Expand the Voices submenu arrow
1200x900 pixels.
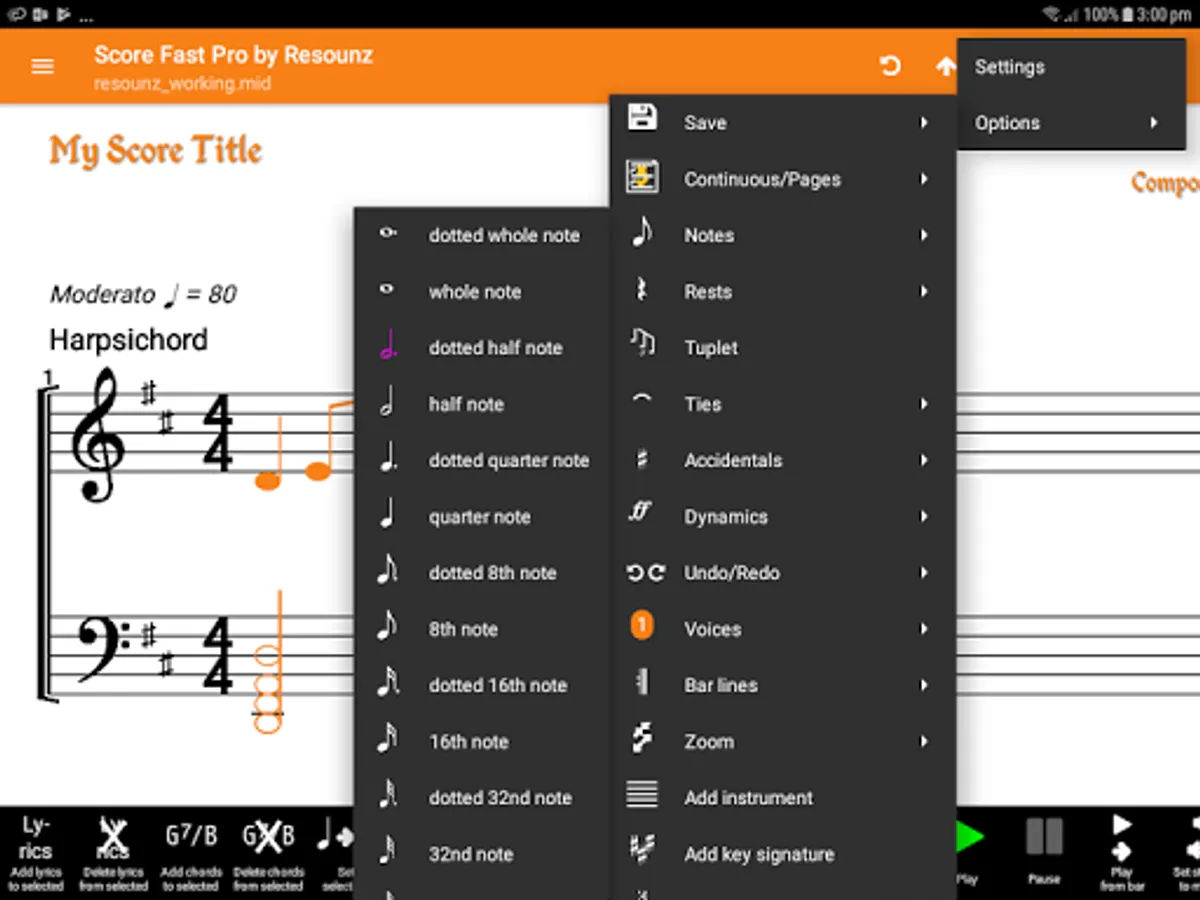pyautogui.click(x=924, y=629)
